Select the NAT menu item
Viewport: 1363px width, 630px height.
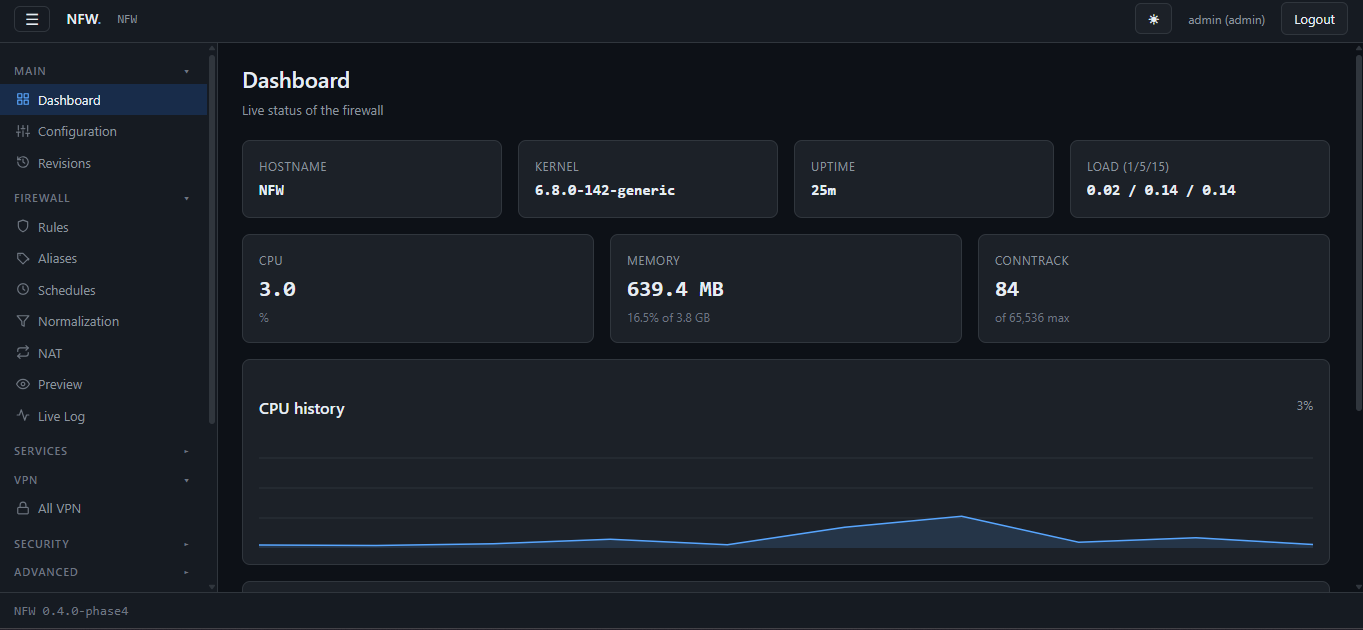tap(104, 353)
